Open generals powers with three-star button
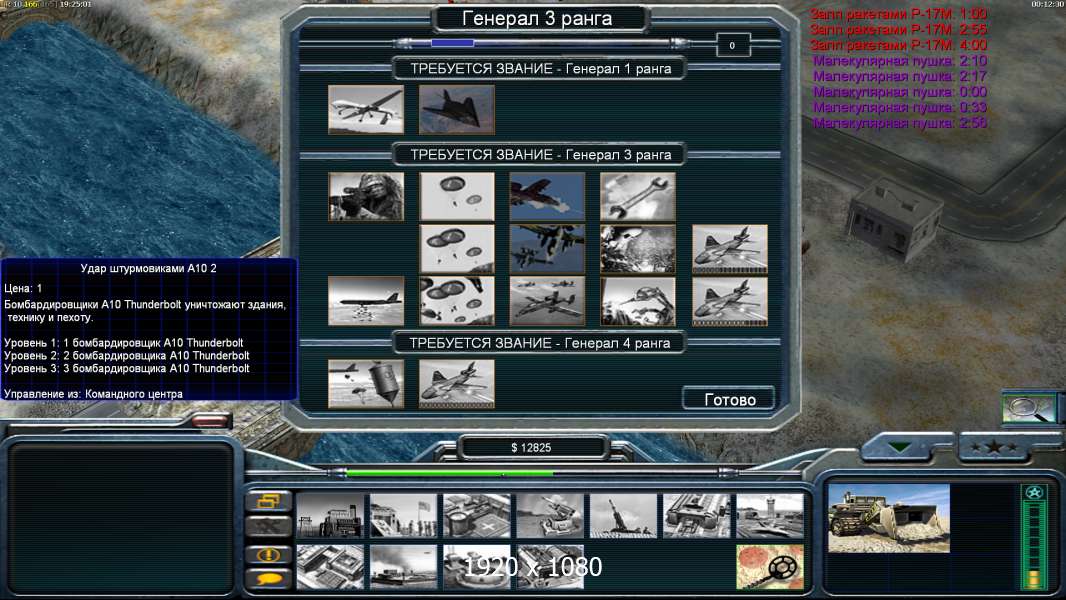 (994, 447)
